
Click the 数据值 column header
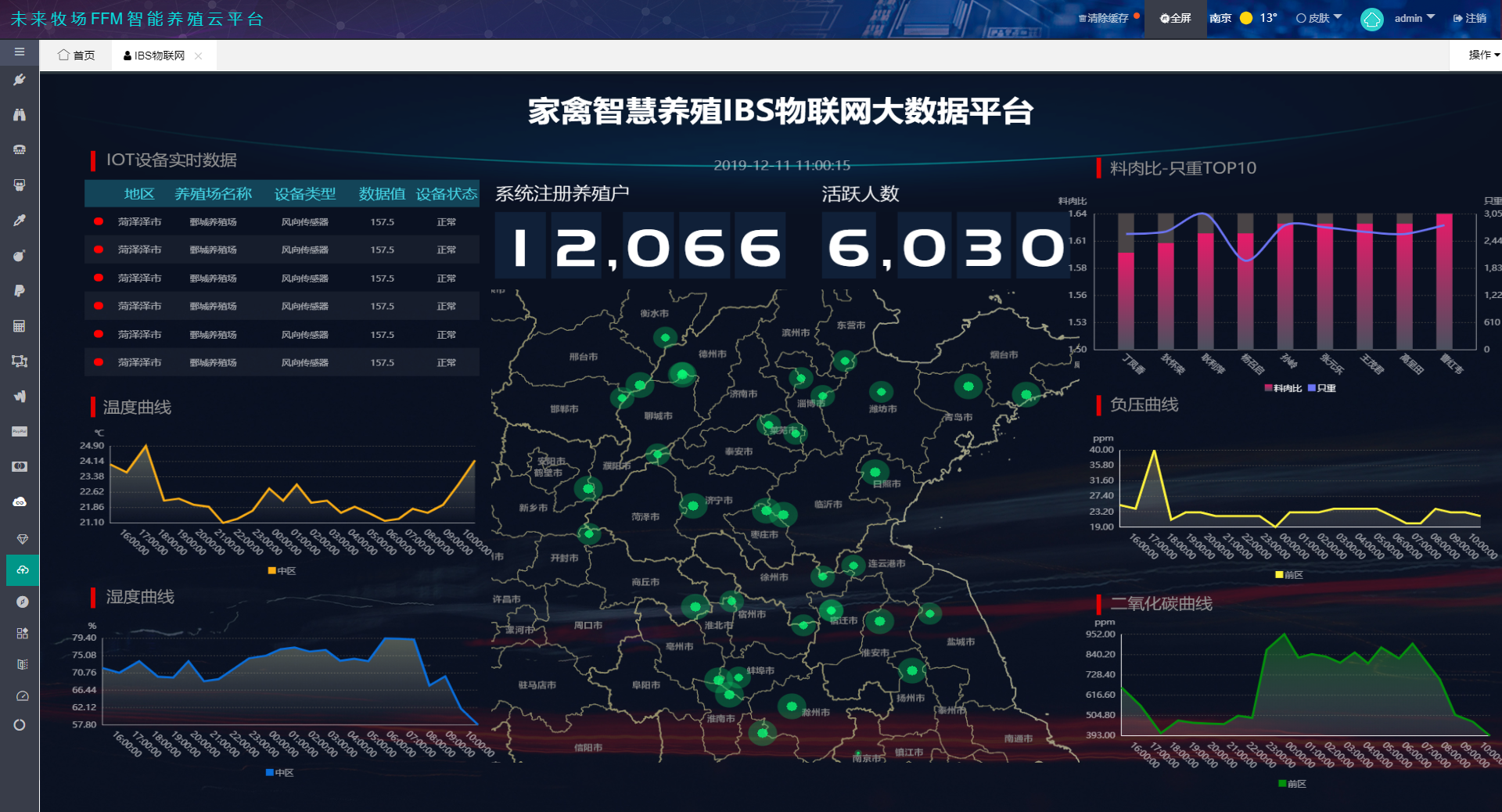point(382,194)
